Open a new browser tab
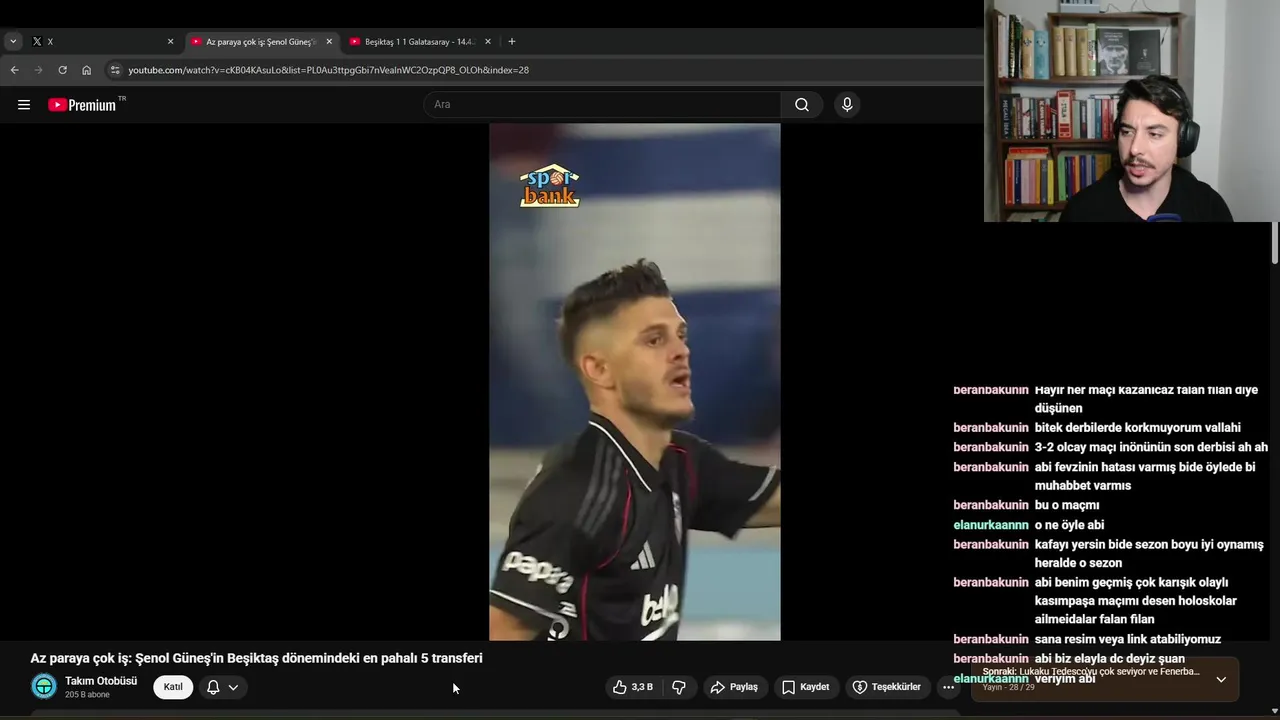Image resolution: width=1280 pixels, height=720 pixels. coord(512,41)
